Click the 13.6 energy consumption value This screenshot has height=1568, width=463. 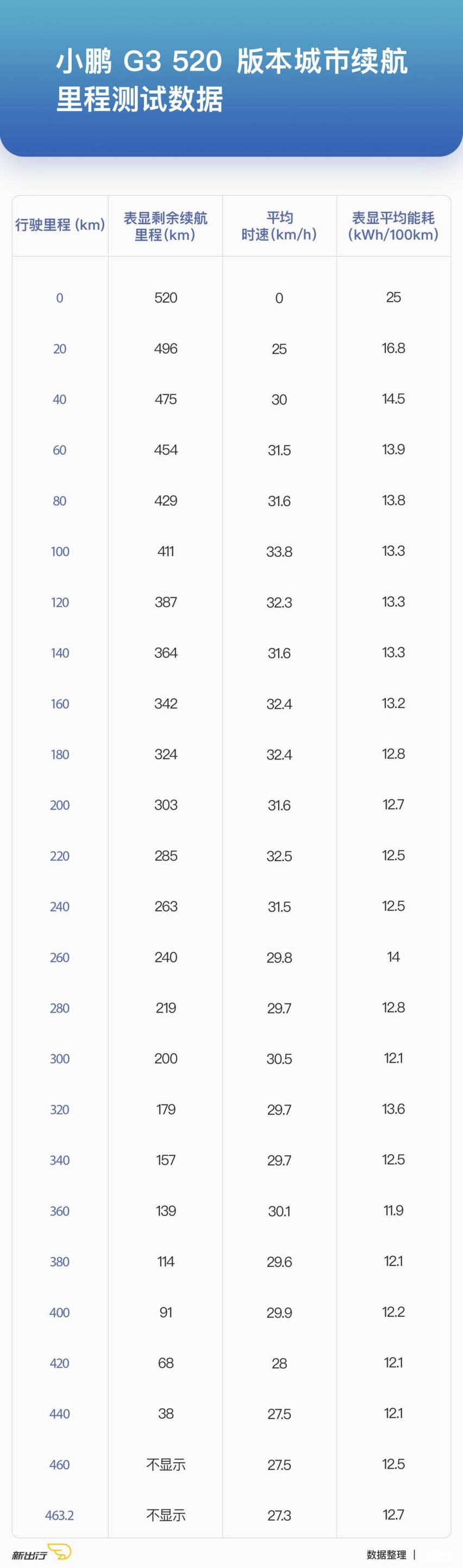(x=393, y=1109)
